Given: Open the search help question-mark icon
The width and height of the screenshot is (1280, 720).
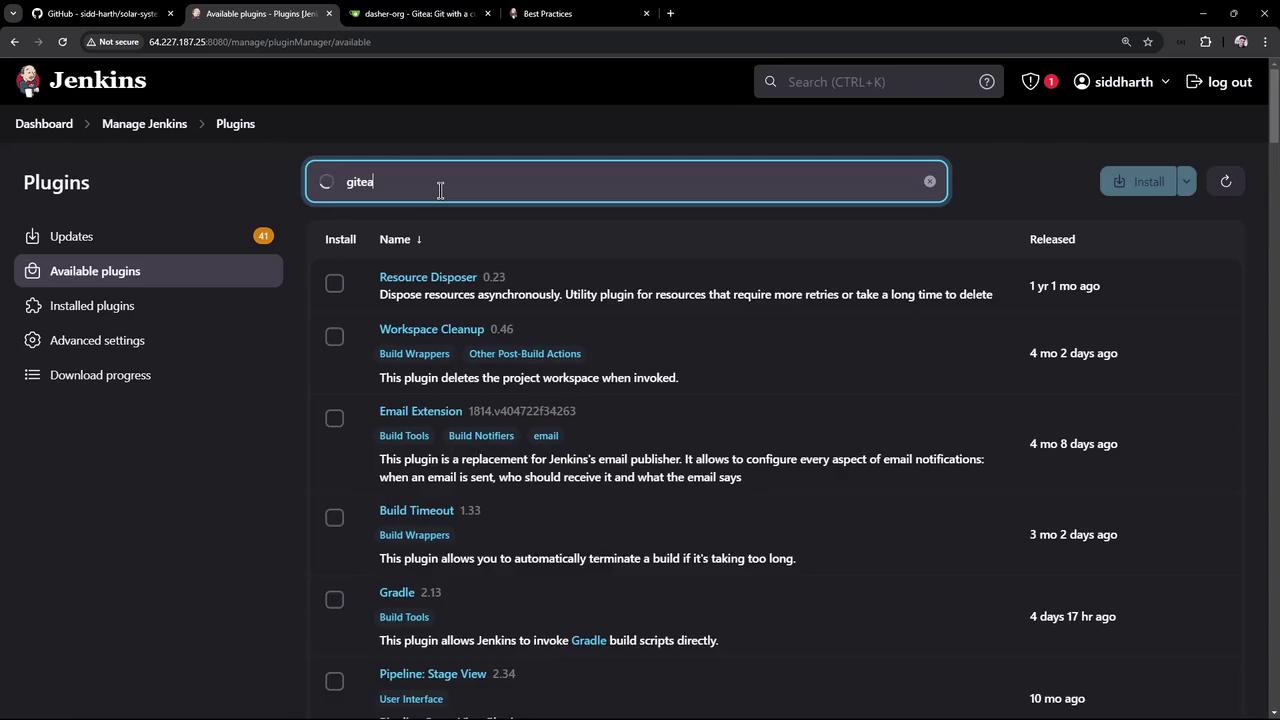Looking at the screenshot, I should [x=987, y=82].
